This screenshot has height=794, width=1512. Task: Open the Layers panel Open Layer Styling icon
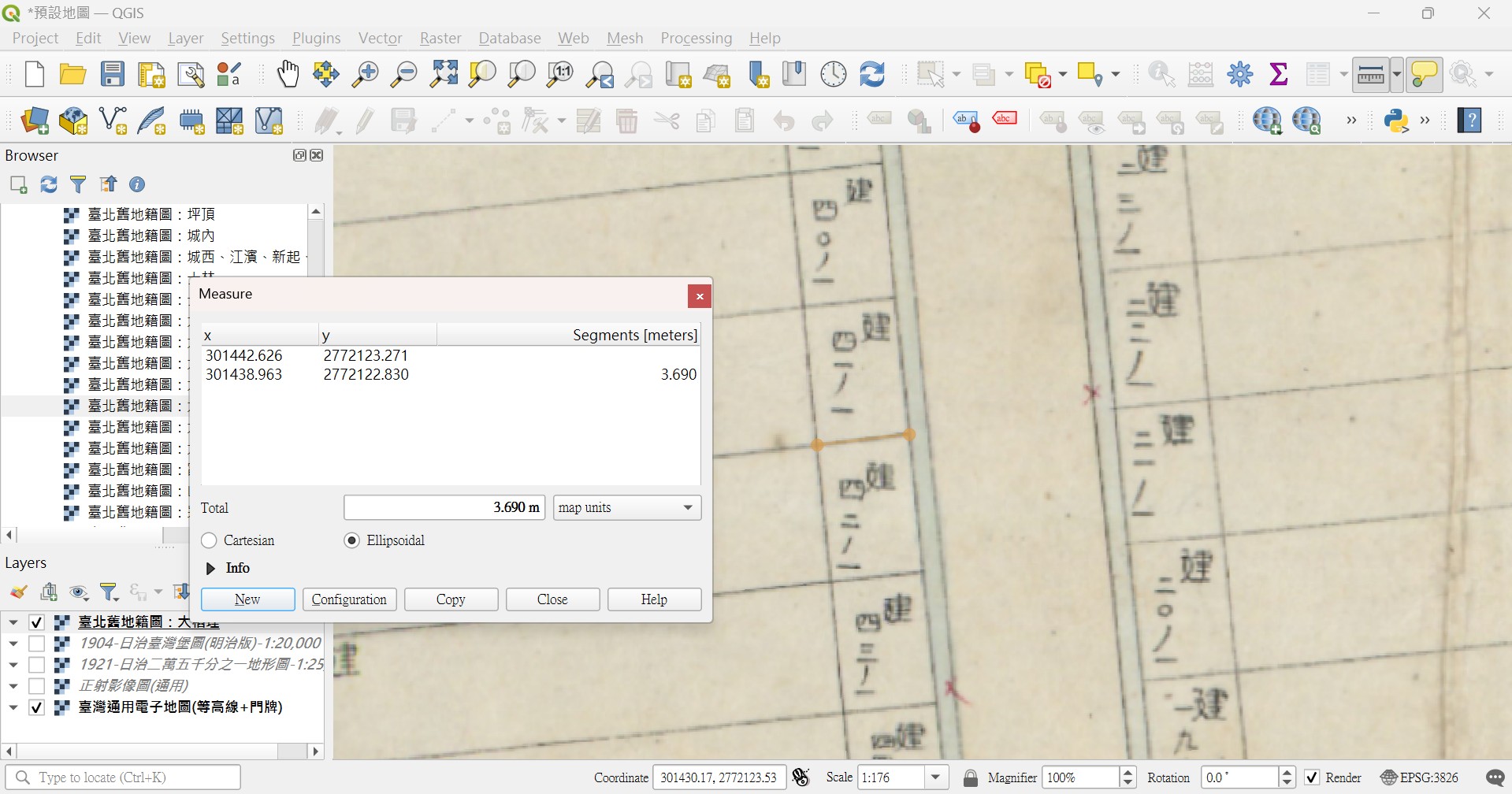(x=19, y=592)
